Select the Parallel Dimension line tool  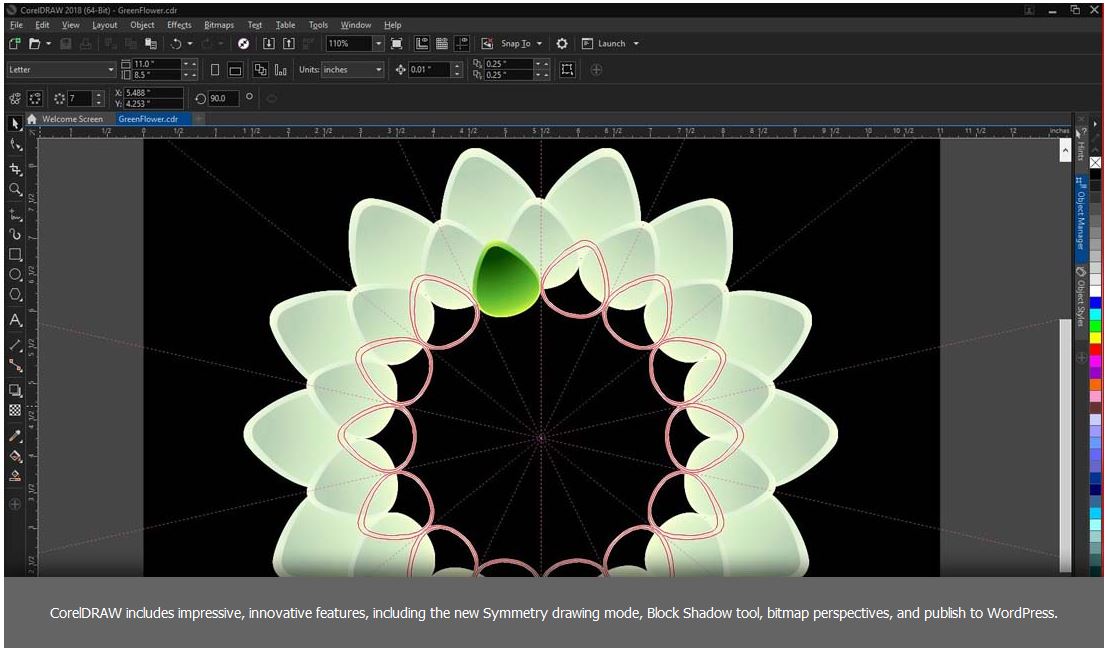coord(15,345)
